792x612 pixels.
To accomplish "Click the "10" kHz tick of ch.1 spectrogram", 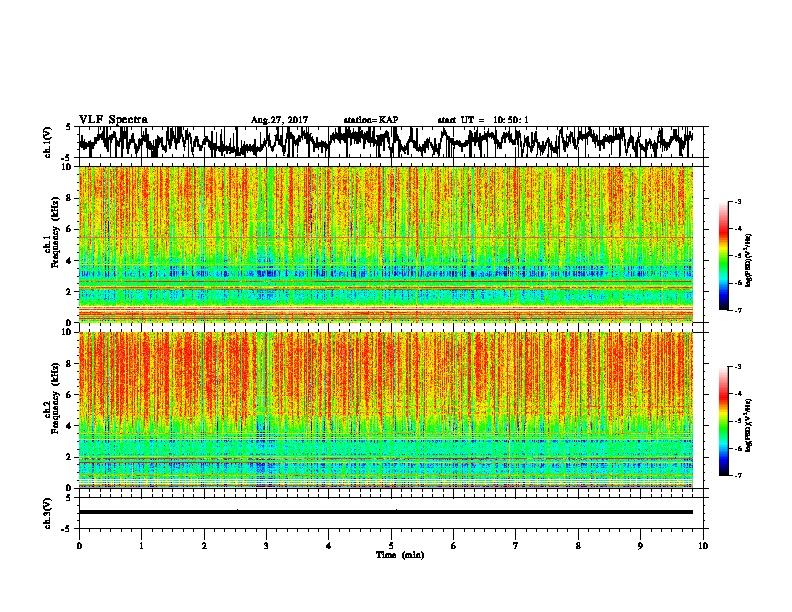I will pos(67,167).
